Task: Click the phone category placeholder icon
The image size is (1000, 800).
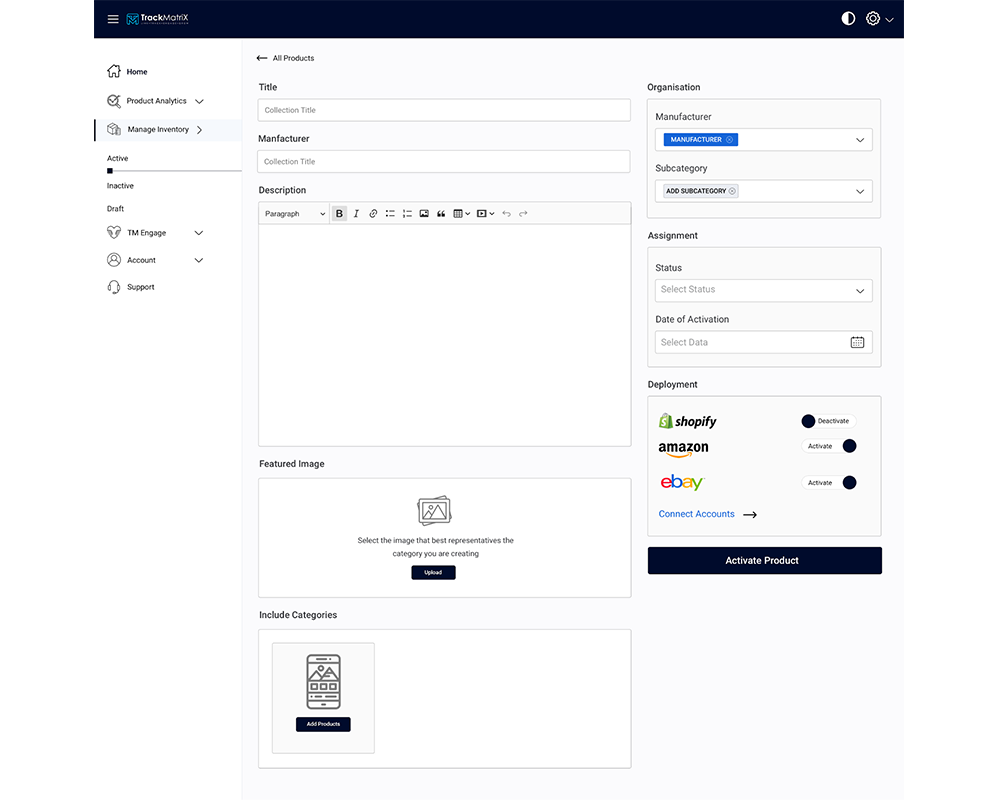Action: pos(323,681)
